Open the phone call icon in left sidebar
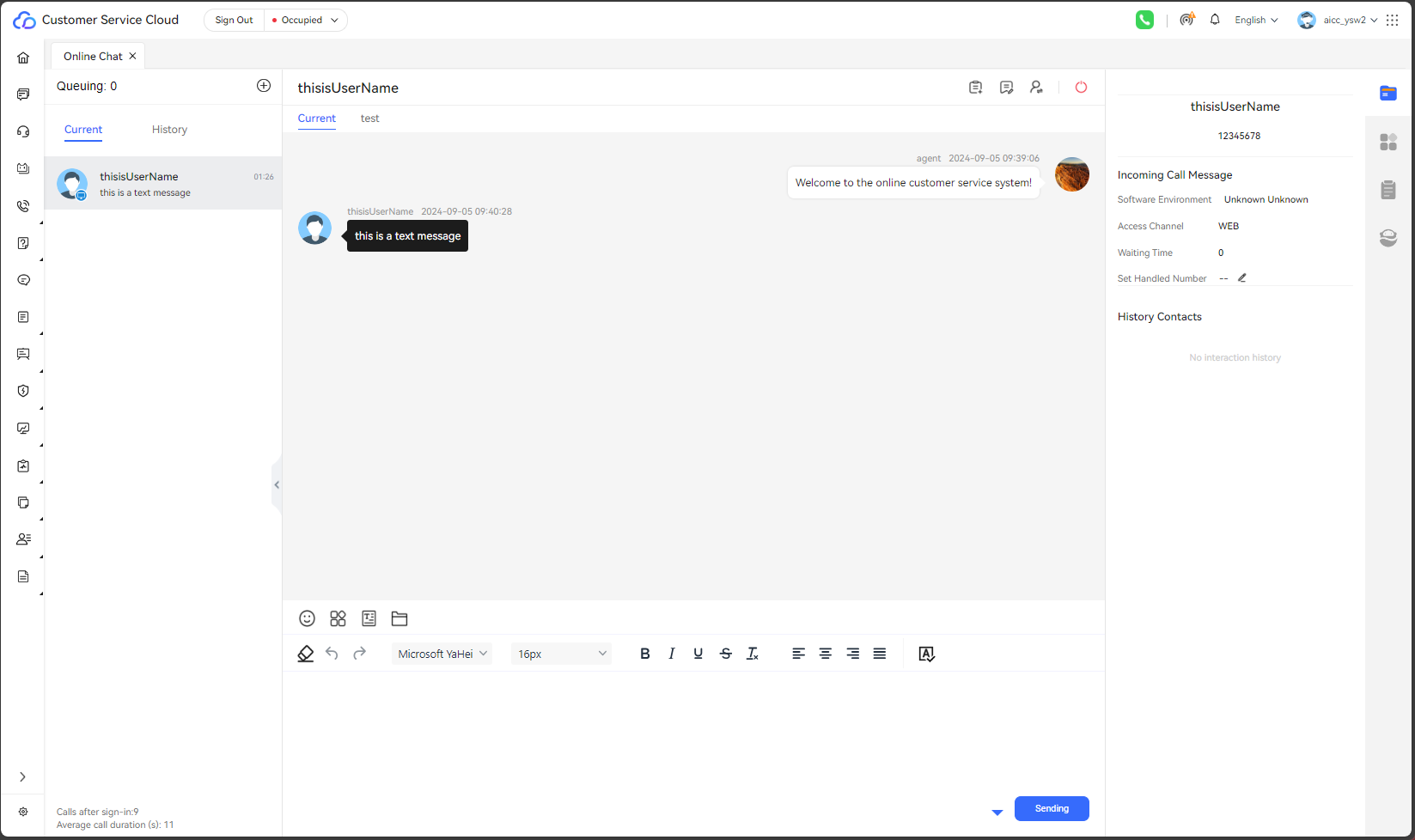 point(23,206)
